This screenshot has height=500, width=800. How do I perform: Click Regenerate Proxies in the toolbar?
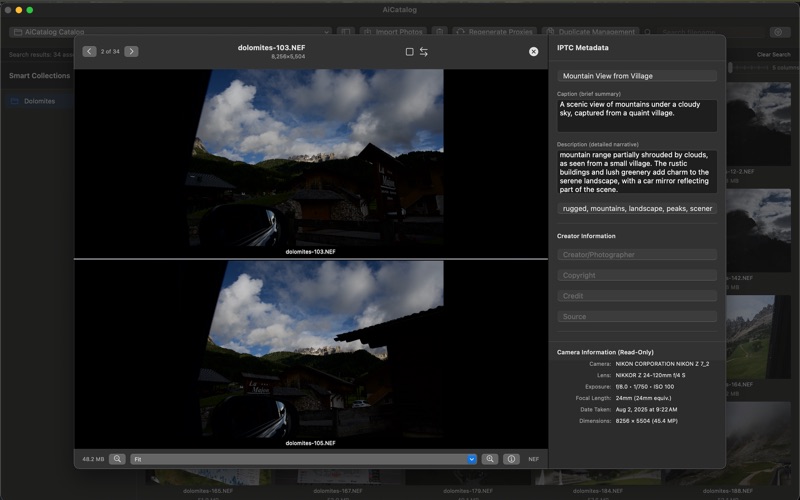494,32
